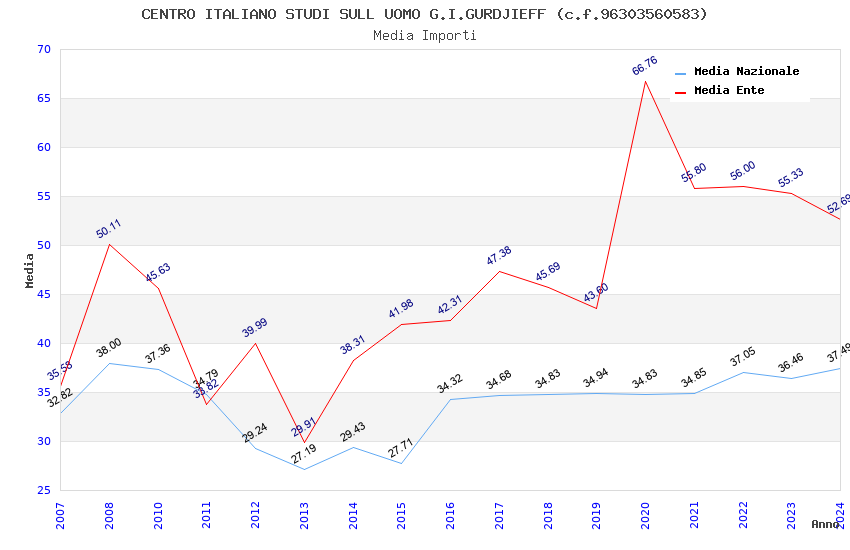This screenshot has height=550, width=850.
Task: Click the 39.99 data label
Action: (254, 327)
